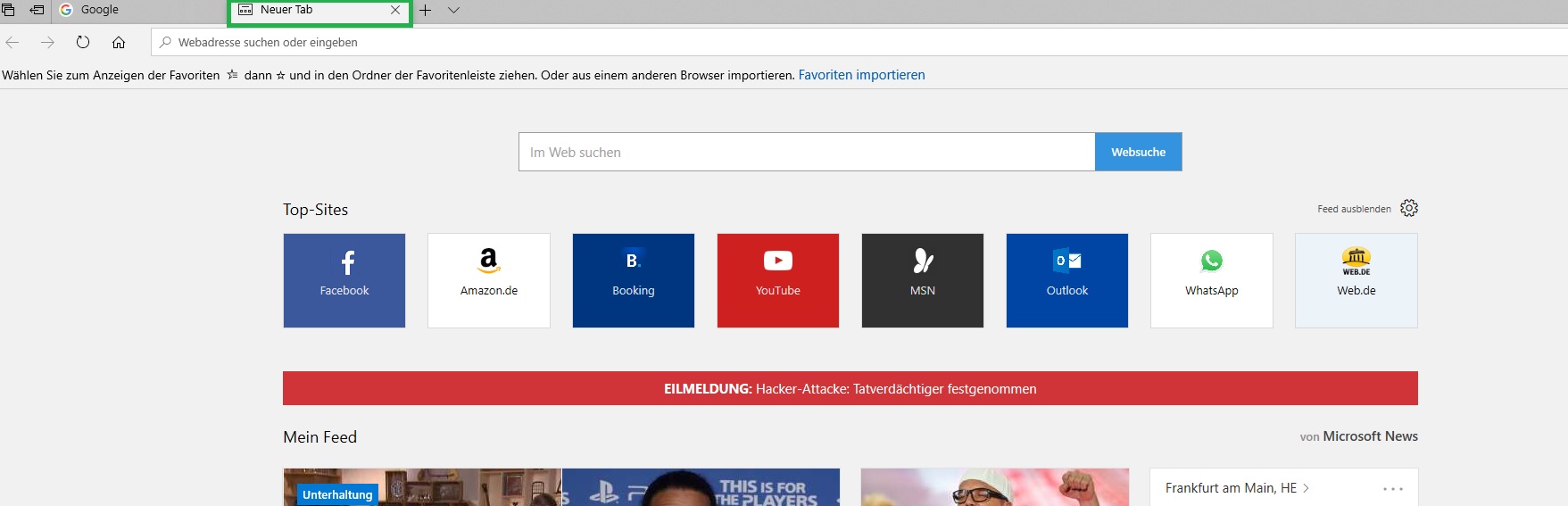Open the MSN top site tile
1568x506 pixels.
pos(923,280)
